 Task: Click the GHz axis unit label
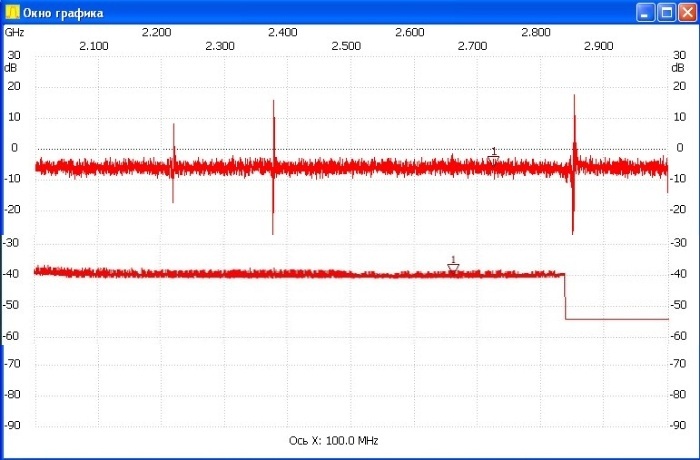pos(14,32)
